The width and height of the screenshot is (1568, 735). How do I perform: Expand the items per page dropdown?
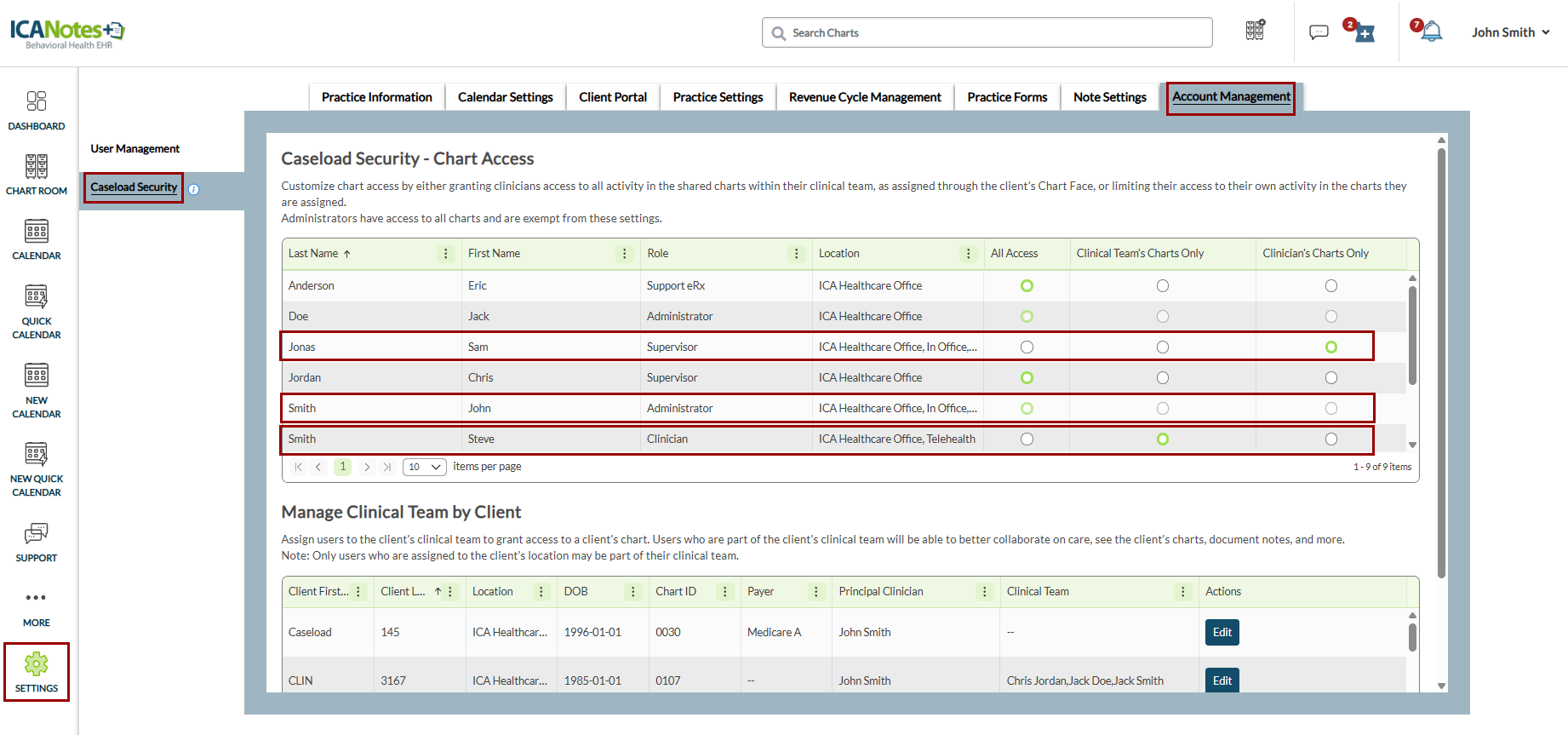click(x=425, y=467)
